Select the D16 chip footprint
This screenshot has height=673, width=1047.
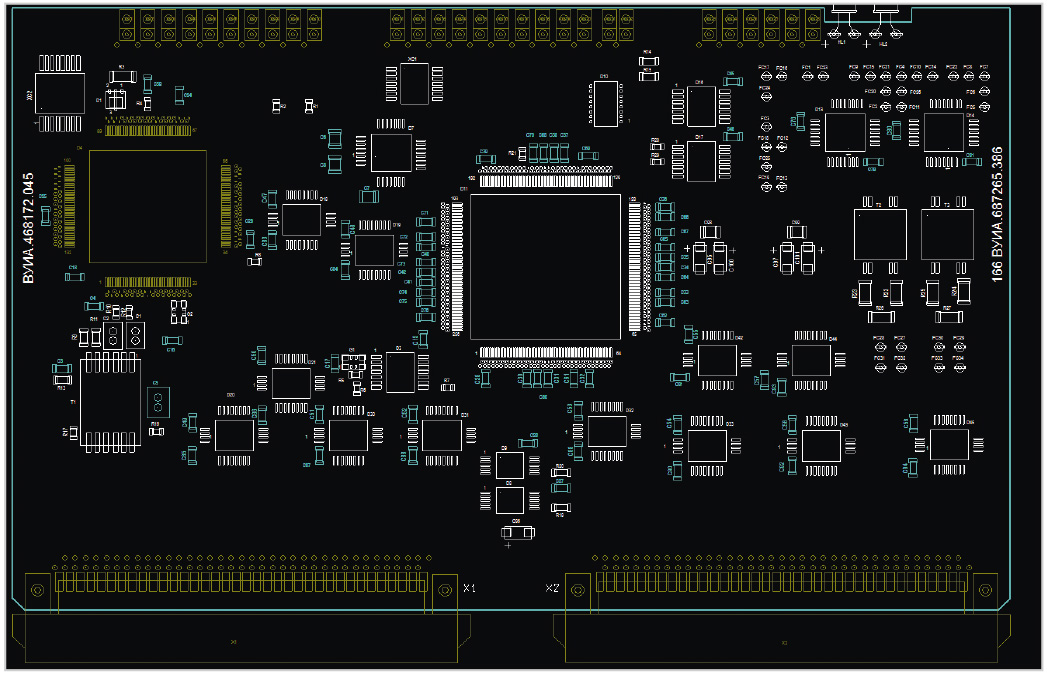click(x=701, y=106)
